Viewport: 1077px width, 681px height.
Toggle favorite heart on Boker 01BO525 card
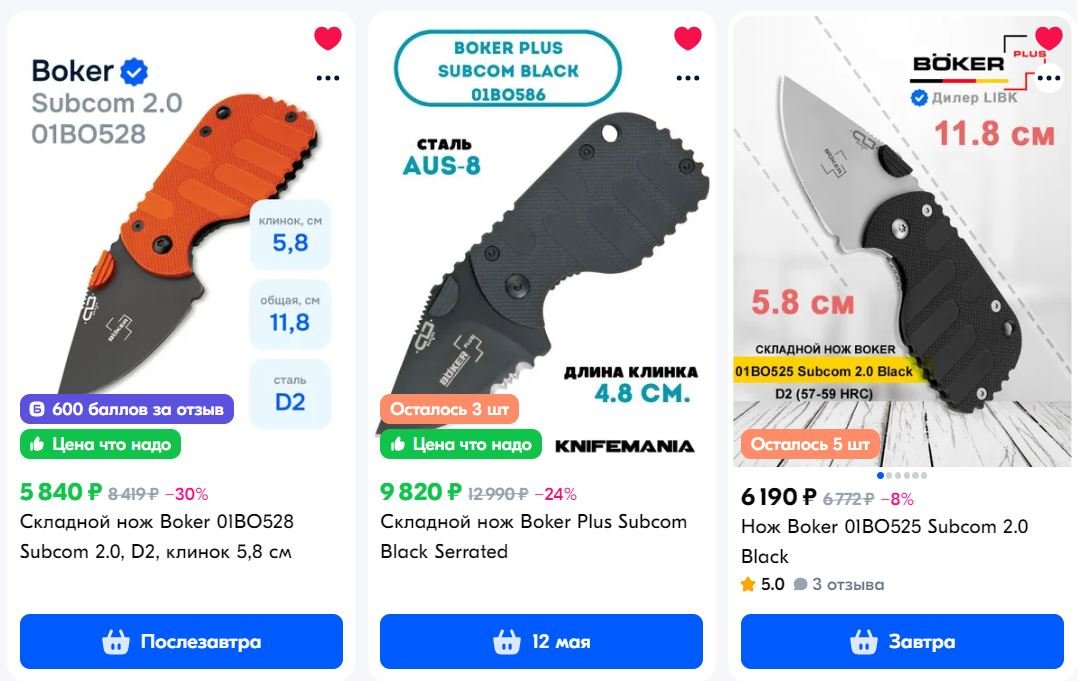coord(1049,38)
